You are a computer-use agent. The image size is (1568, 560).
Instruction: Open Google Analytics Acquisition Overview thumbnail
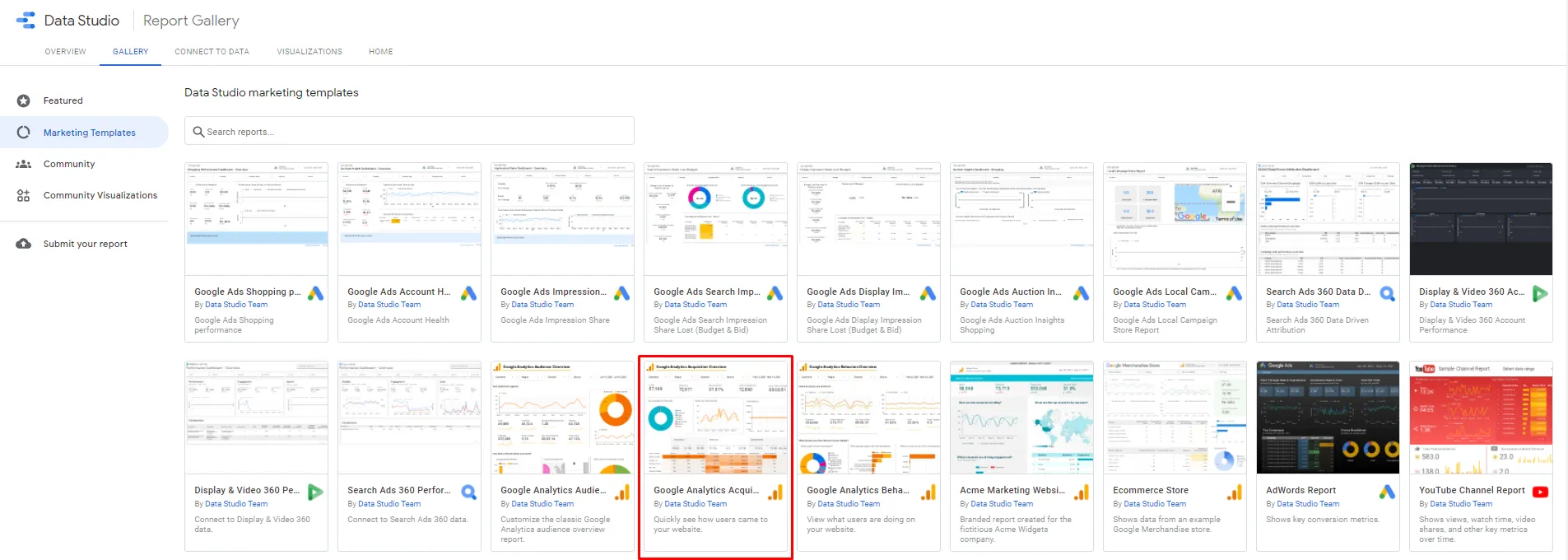click(716, 418)
